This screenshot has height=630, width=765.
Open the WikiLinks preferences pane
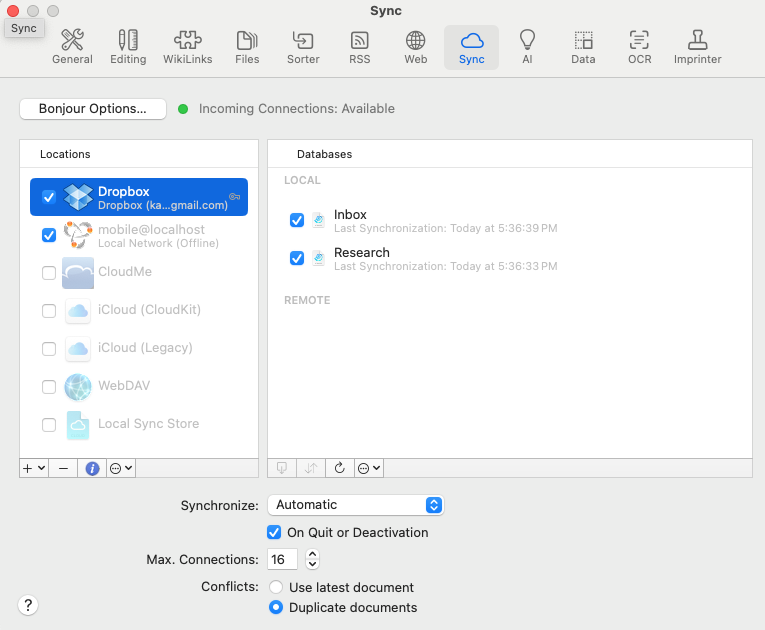(x=187, y=47)
